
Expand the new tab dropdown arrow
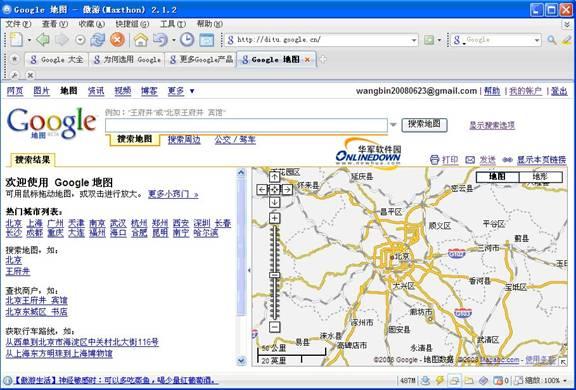[29, 40]
